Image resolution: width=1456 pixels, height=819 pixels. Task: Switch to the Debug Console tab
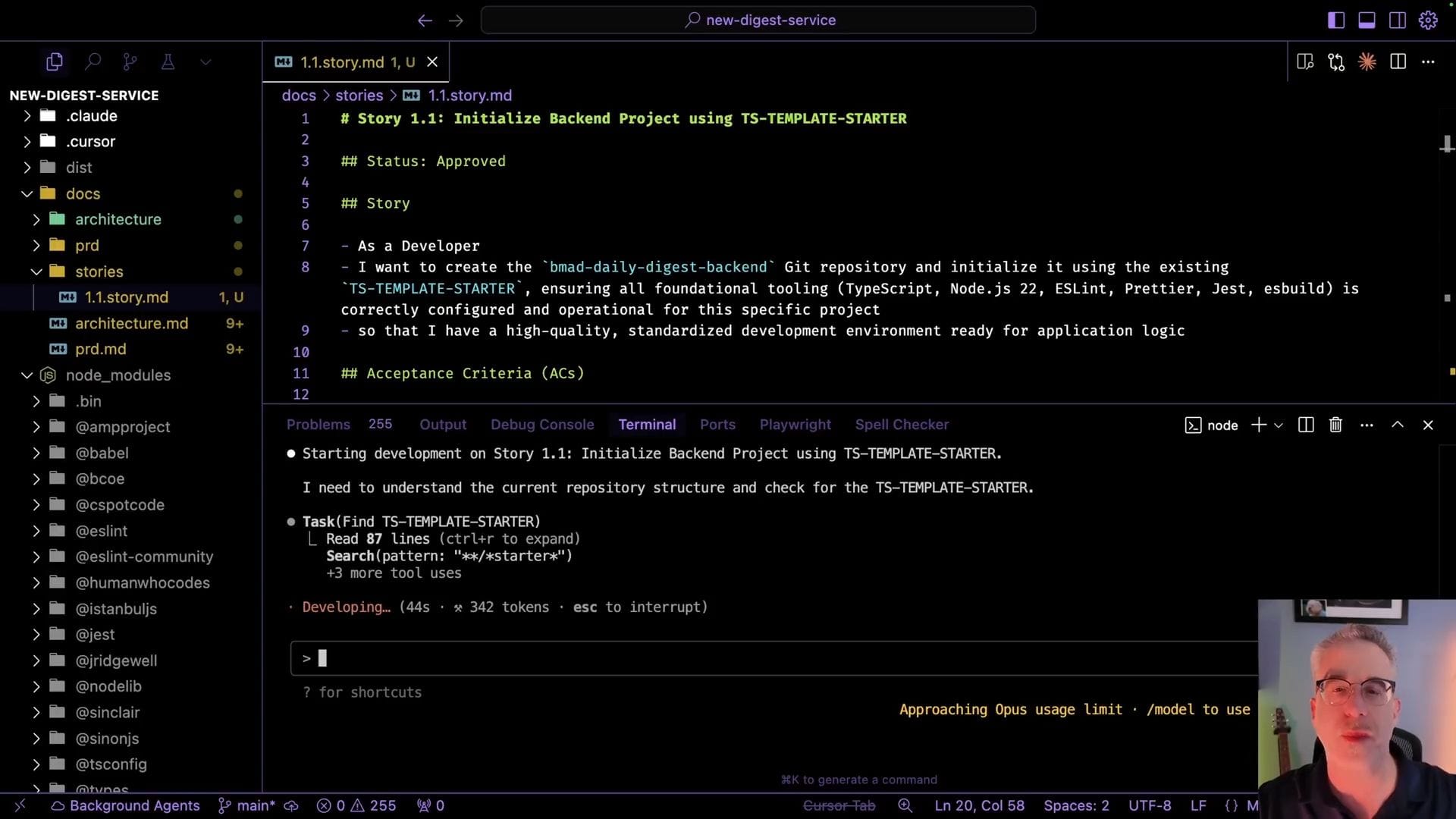click(x=541, y=425)
